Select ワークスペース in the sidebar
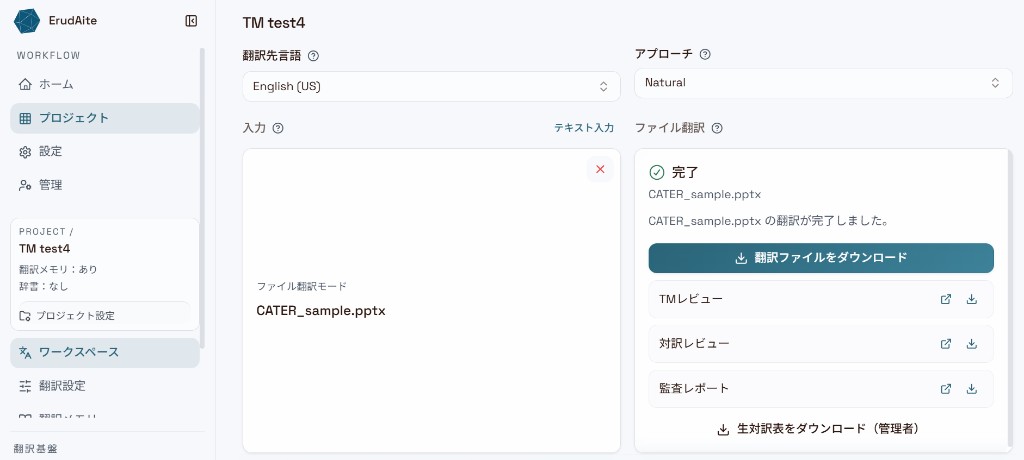The height and width of the screenshot is (460, 1024). click(104, 352)
